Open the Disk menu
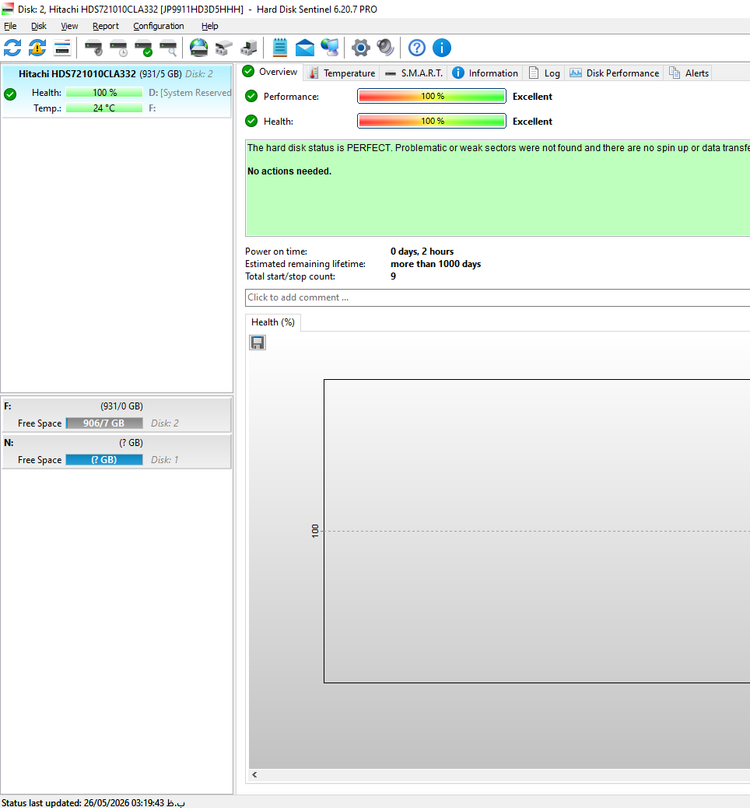The image size is (750, 808). [x=39, y=26]
